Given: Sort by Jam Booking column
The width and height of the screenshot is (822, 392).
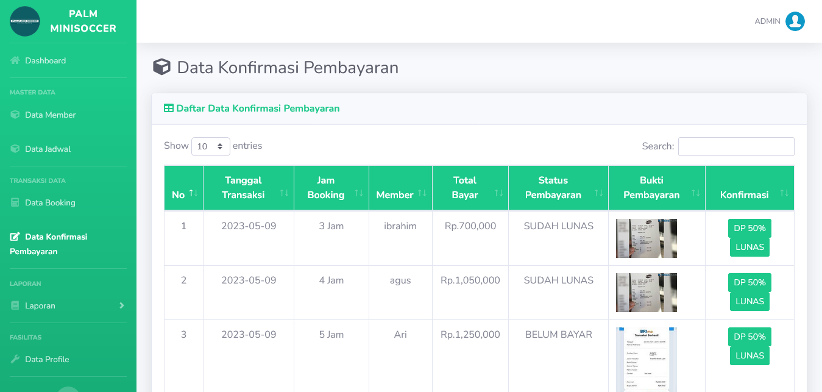Looking at the screenshot, I should (331, 188).
